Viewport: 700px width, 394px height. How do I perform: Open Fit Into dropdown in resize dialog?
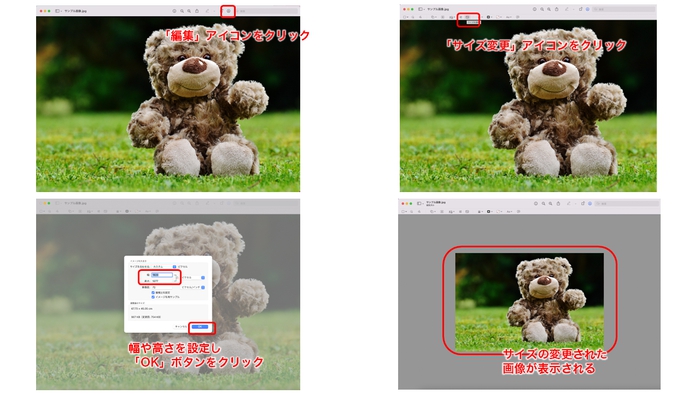[164, 266]
